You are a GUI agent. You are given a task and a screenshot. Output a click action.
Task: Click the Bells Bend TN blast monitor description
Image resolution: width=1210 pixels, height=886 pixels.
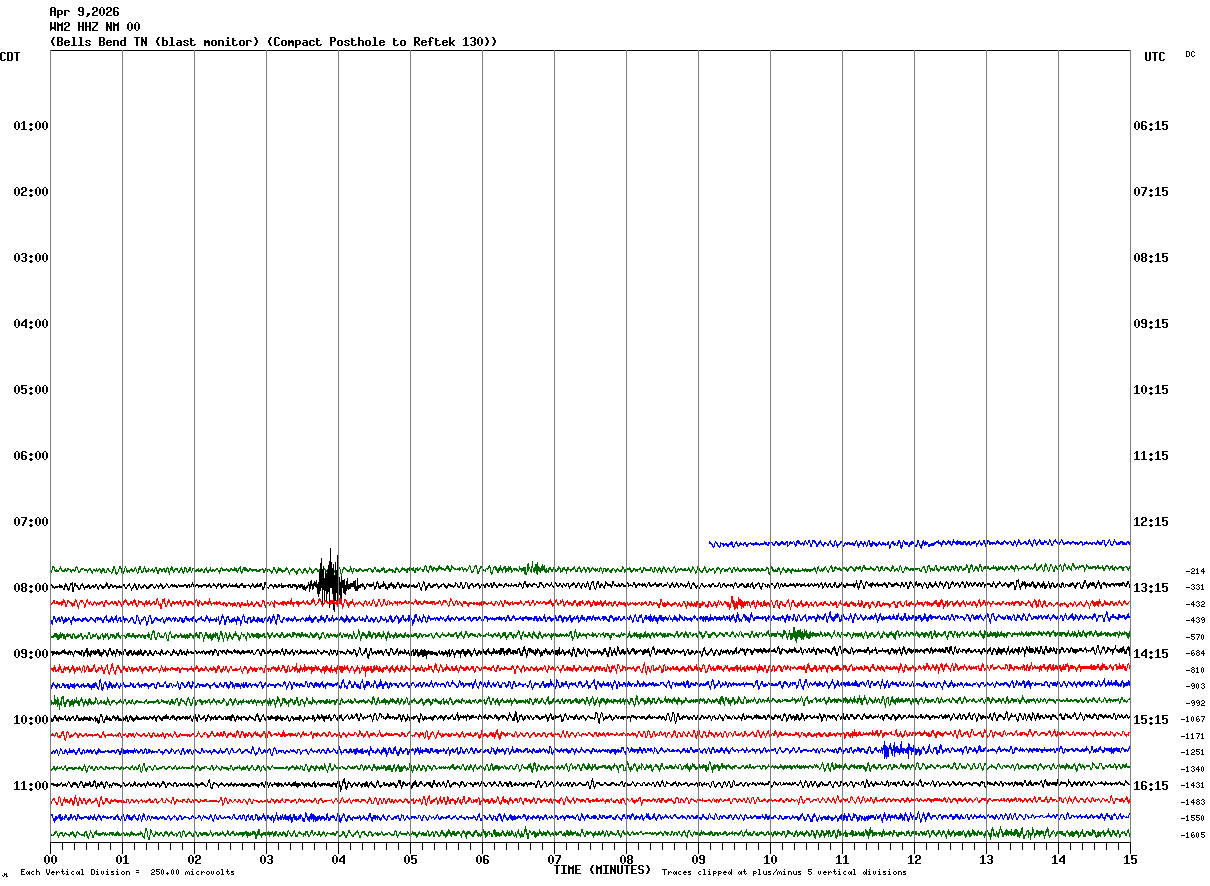point(273,42)
